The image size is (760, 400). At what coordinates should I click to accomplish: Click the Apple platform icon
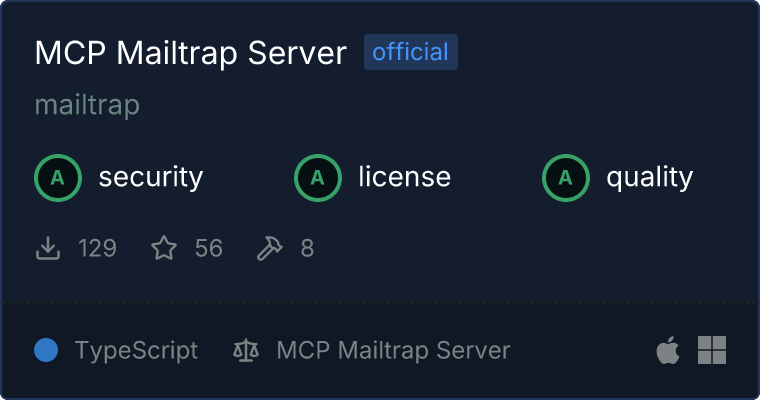click(x=668, y=350)
